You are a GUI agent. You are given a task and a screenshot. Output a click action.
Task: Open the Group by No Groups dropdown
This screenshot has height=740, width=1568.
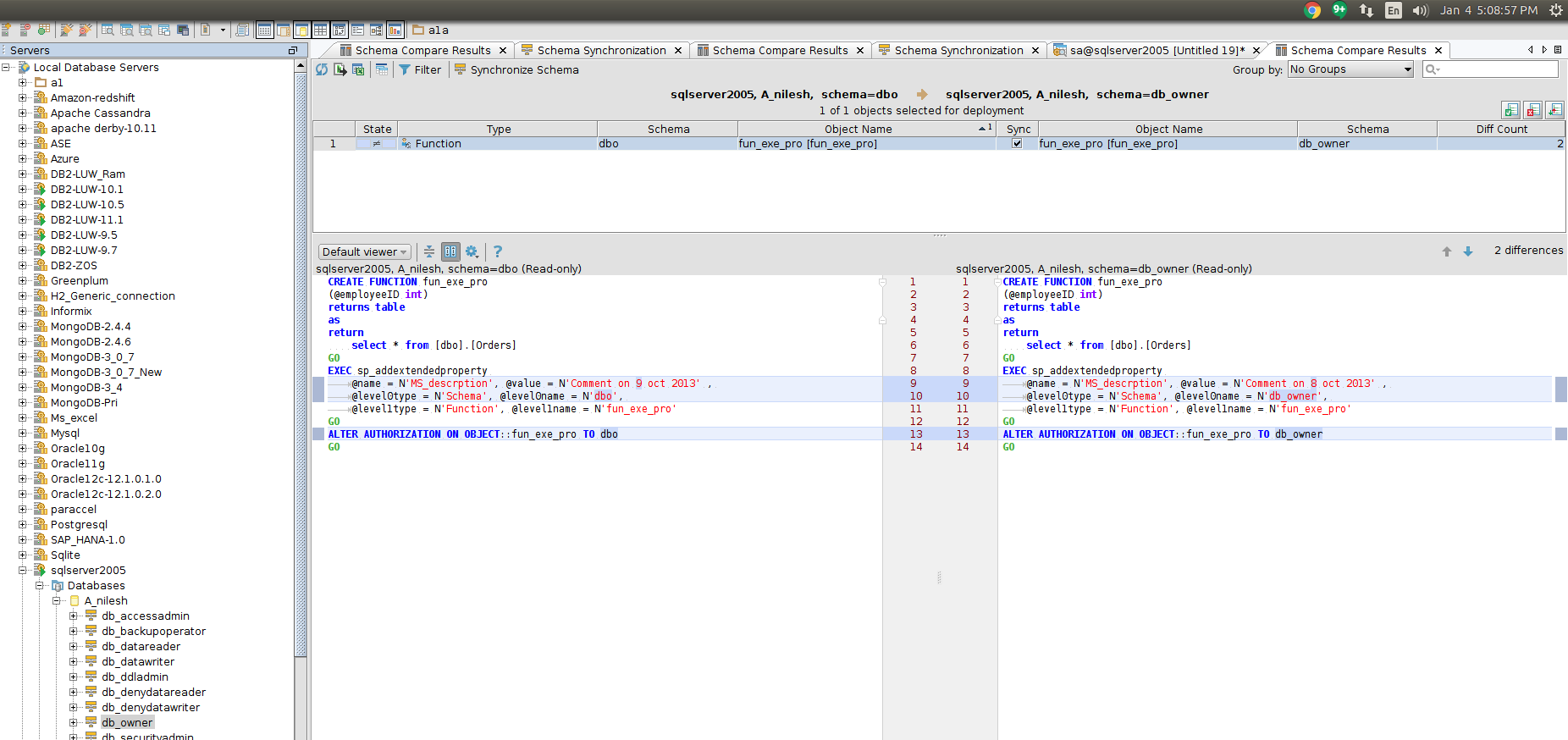1350,69
